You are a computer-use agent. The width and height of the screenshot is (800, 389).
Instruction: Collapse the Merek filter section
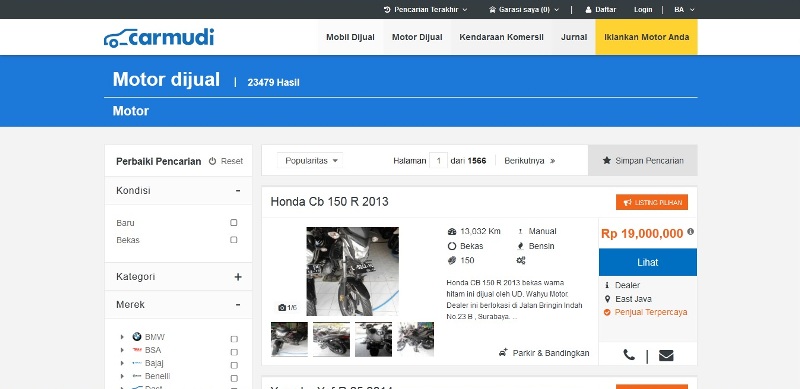pyautogui.click(x=238, y=305)
